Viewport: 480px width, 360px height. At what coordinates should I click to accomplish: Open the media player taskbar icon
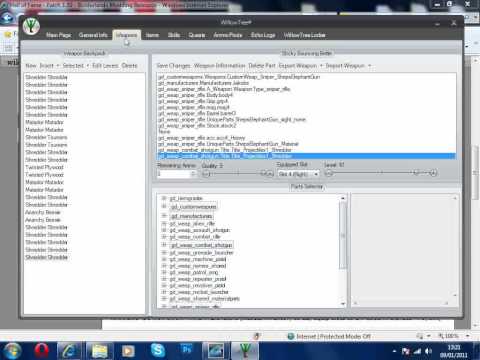(x=128, y=351)
